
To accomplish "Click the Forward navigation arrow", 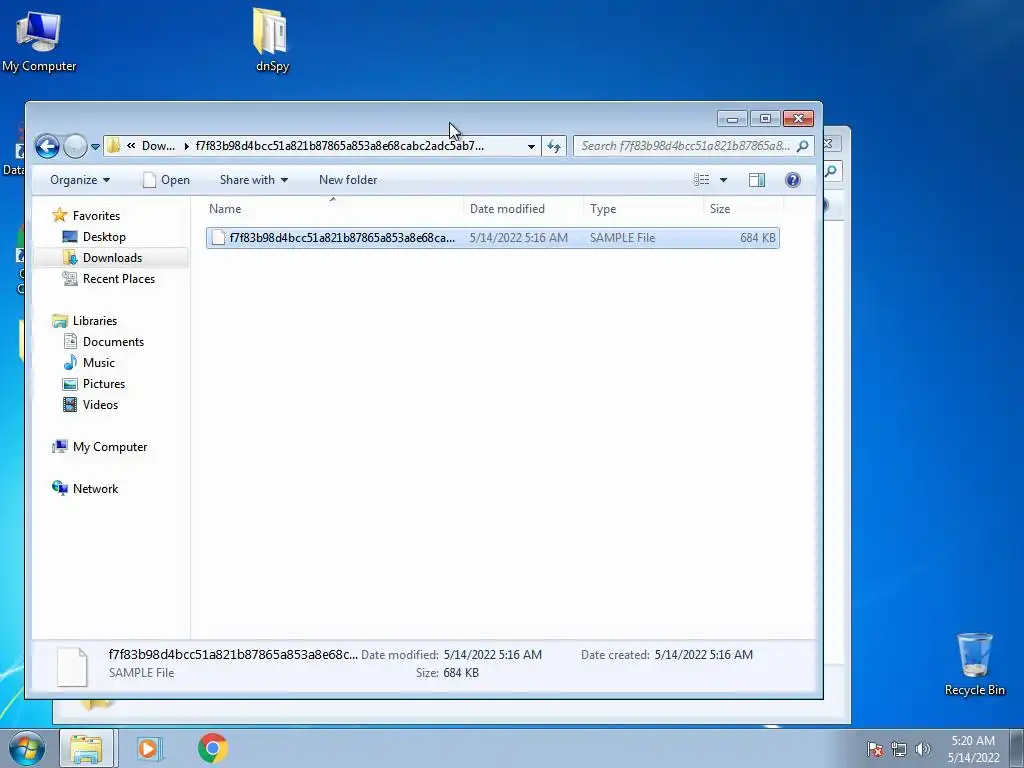I will (x=75, y=146).
